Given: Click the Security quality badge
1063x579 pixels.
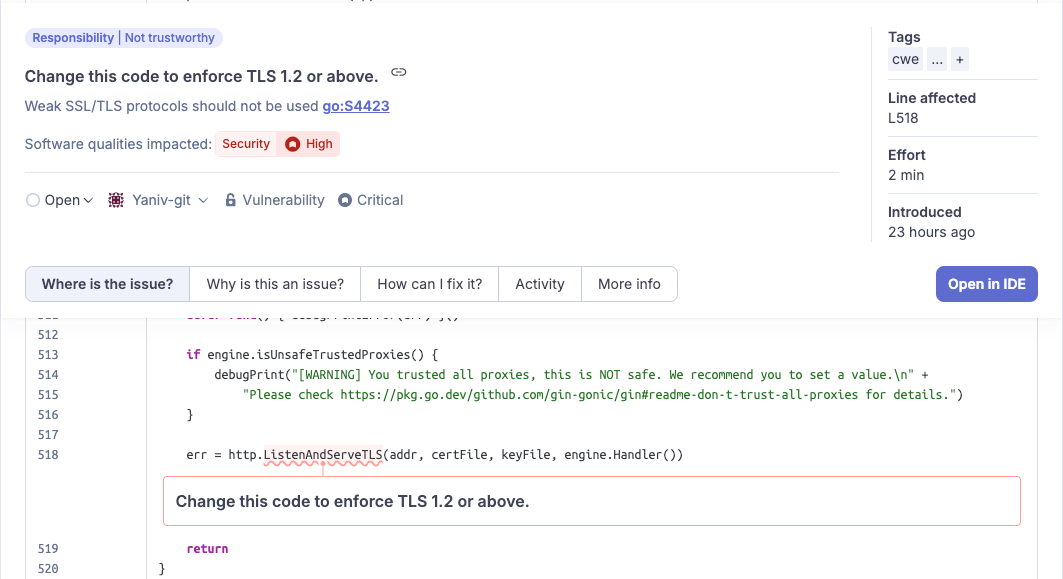Looking at the screenshot, I should (245, 144).
